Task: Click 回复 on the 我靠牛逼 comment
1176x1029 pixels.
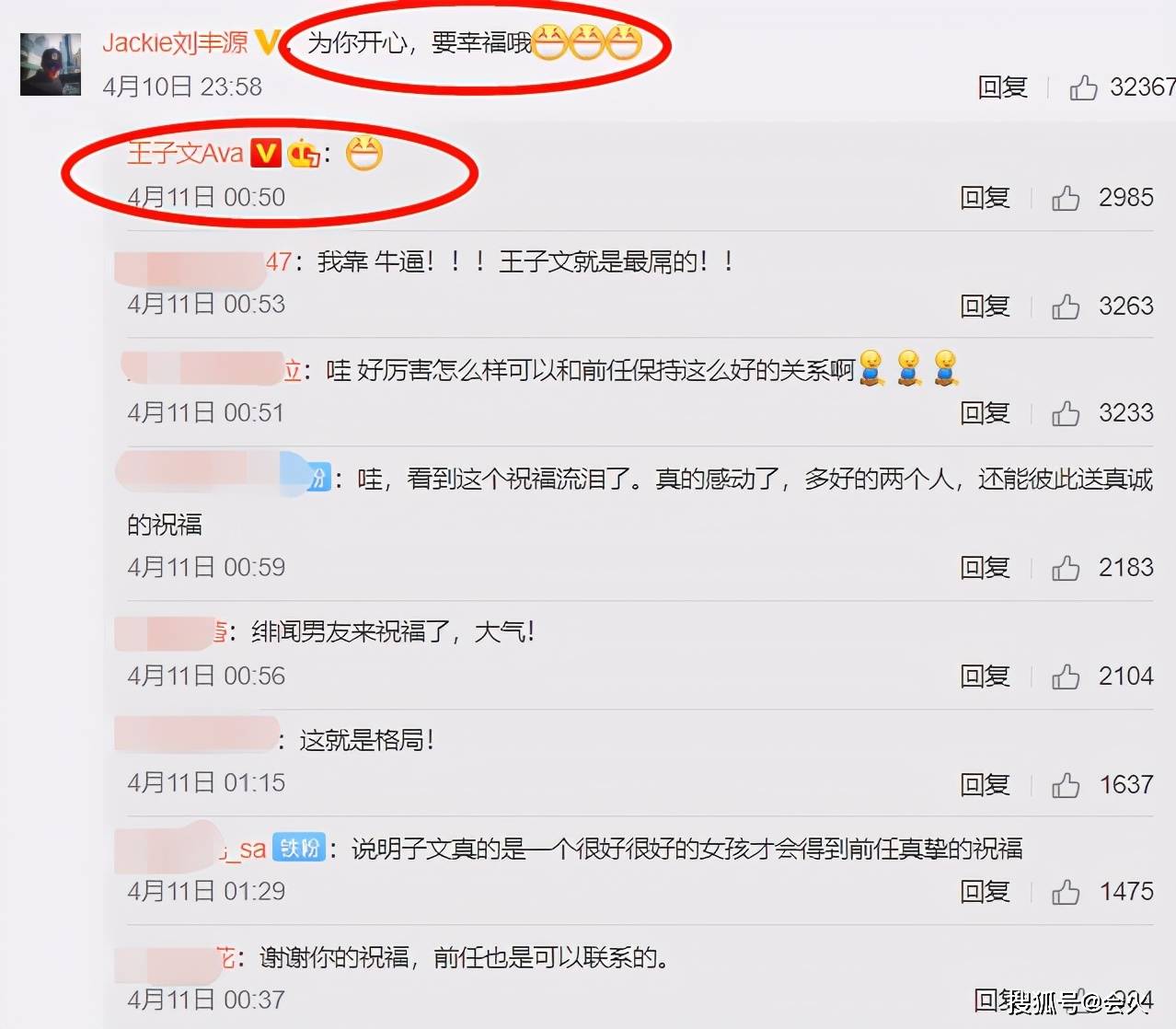Action: (985, 306)
